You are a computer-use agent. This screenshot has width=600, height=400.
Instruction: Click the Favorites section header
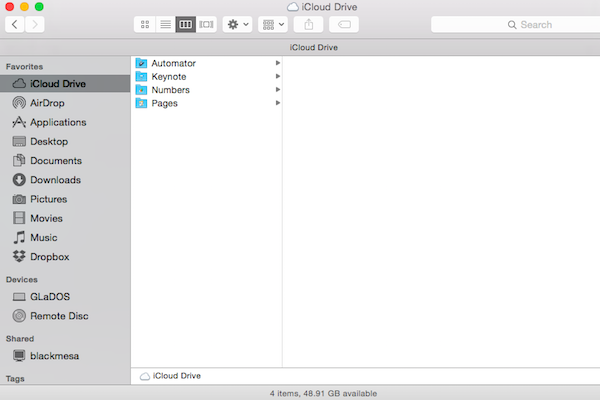24,67
